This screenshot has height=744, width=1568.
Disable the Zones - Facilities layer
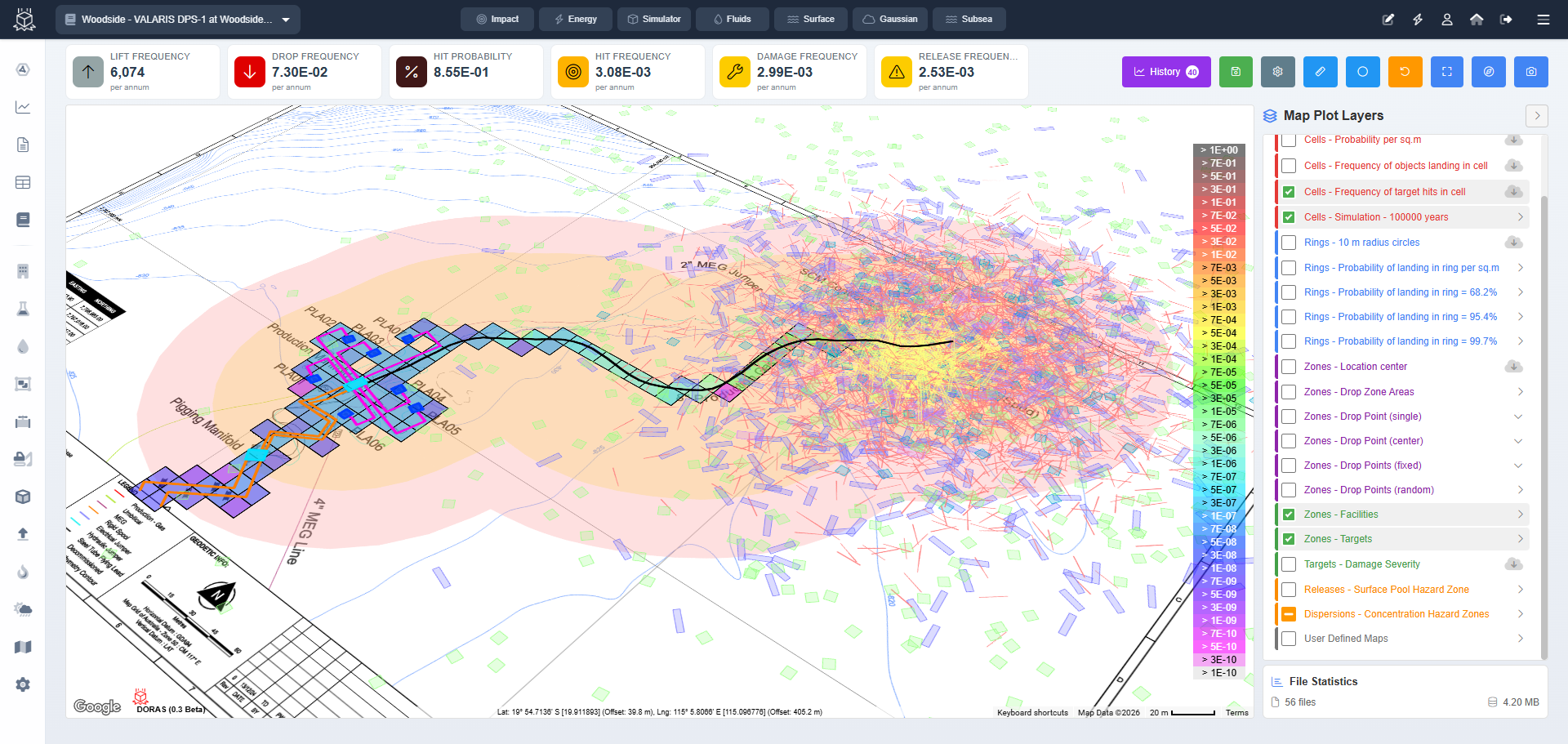click(1289, 514)
